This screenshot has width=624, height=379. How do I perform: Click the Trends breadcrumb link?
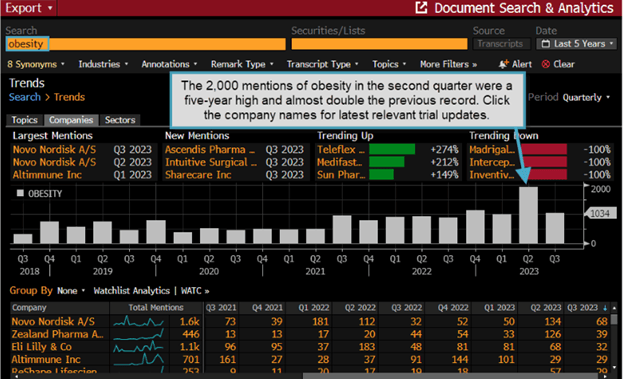tap(69, 97)
